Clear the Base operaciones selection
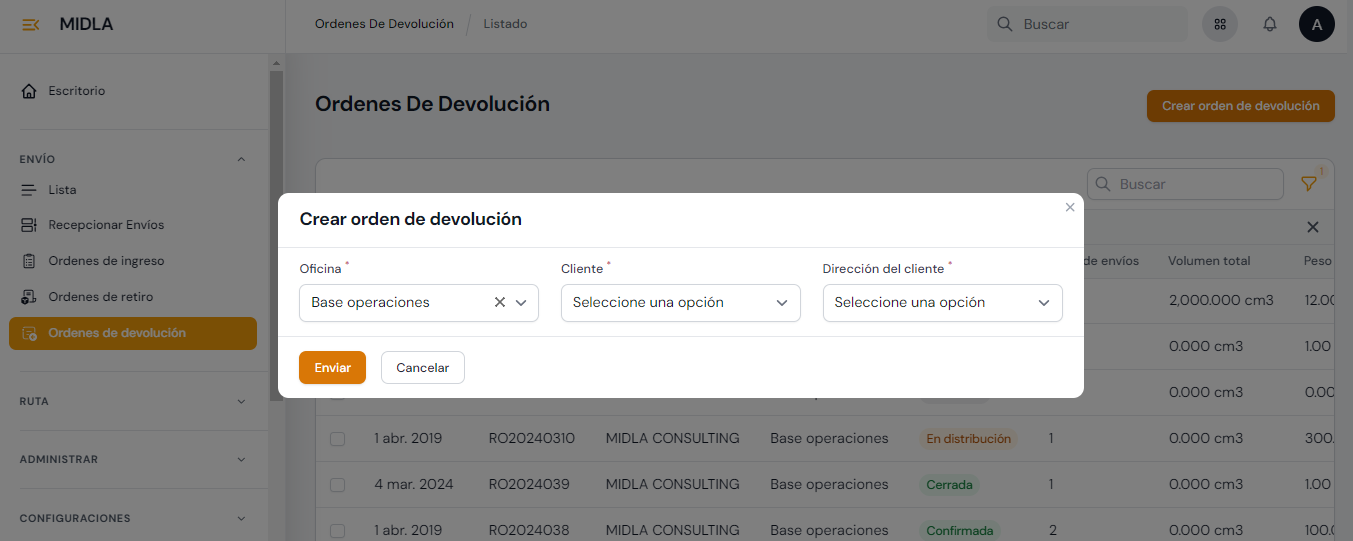Image resolution: width=1353 pixels, height=541 pixels. 500,302
